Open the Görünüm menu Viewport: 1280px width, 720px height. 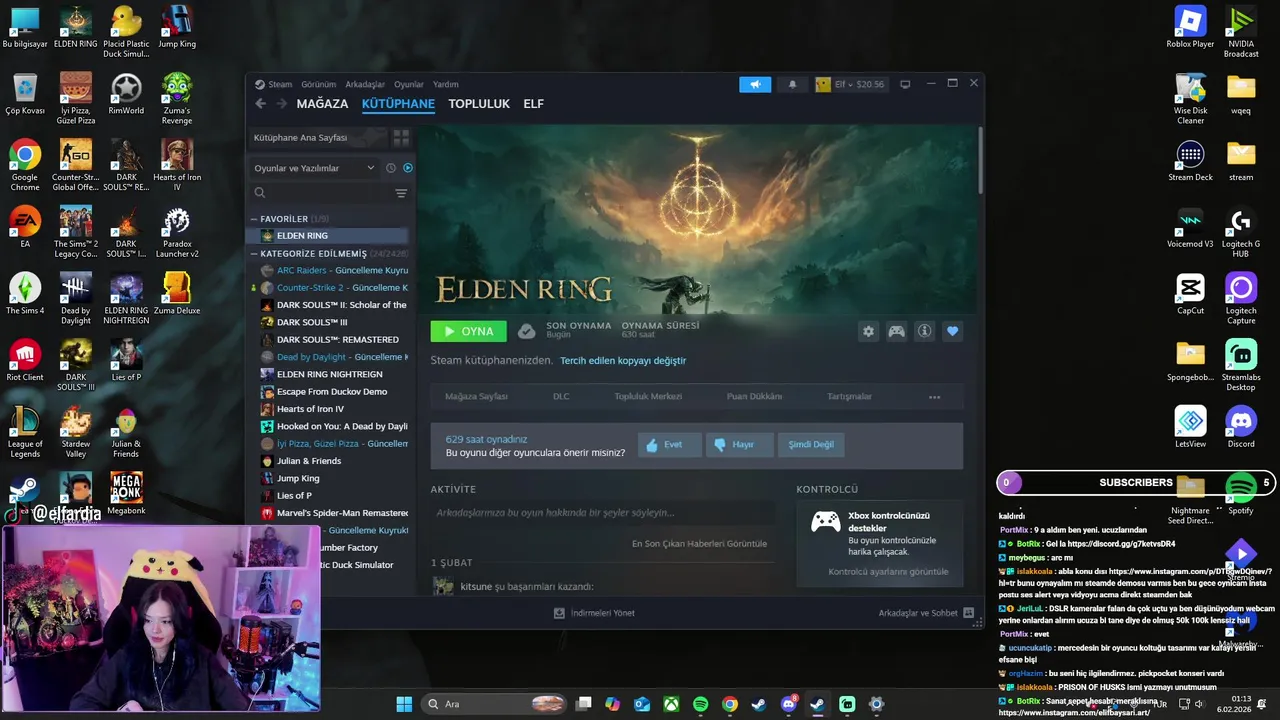[x=319, y=85]
